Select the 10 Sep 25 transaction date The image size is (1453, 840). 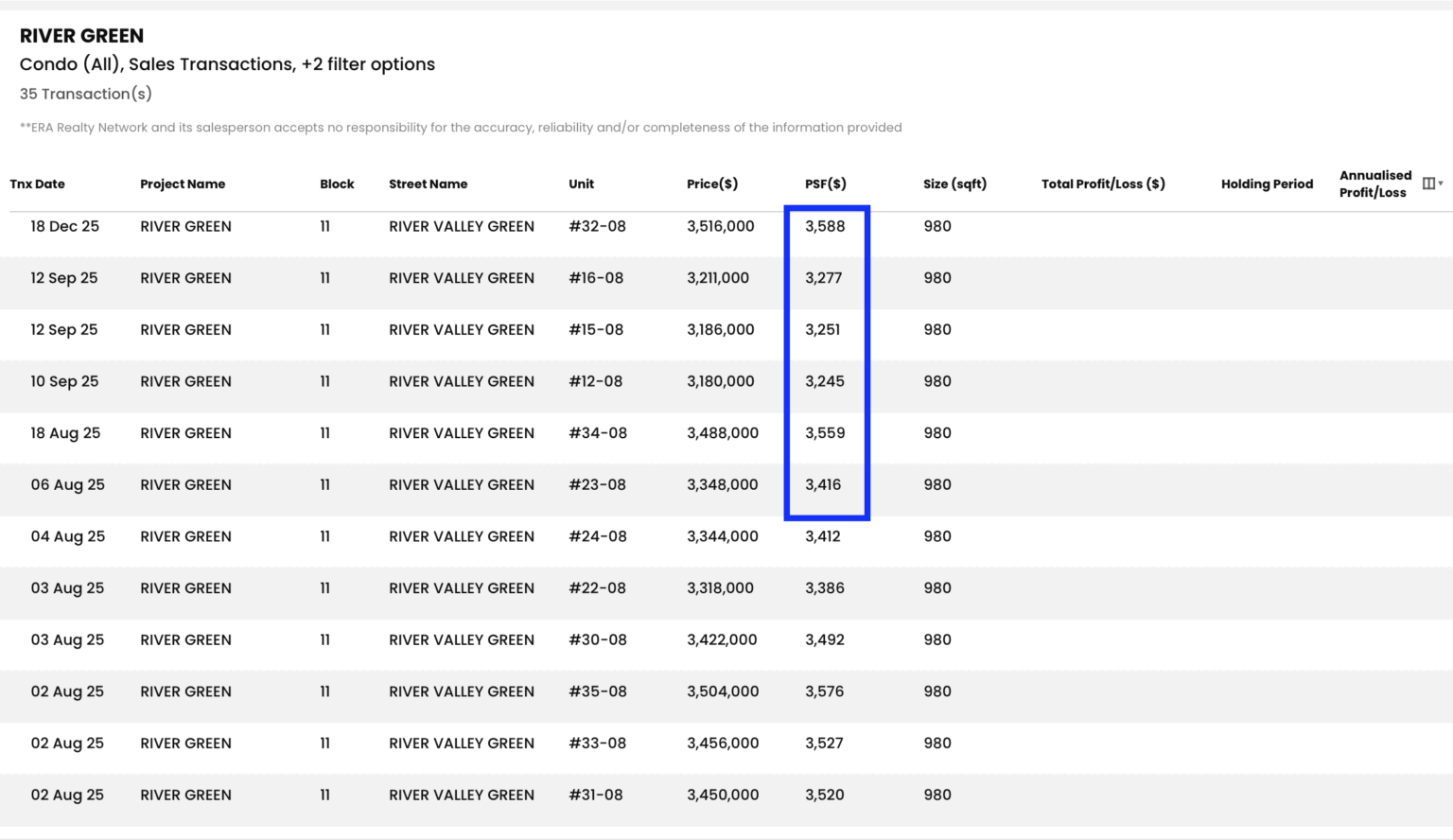64,381
